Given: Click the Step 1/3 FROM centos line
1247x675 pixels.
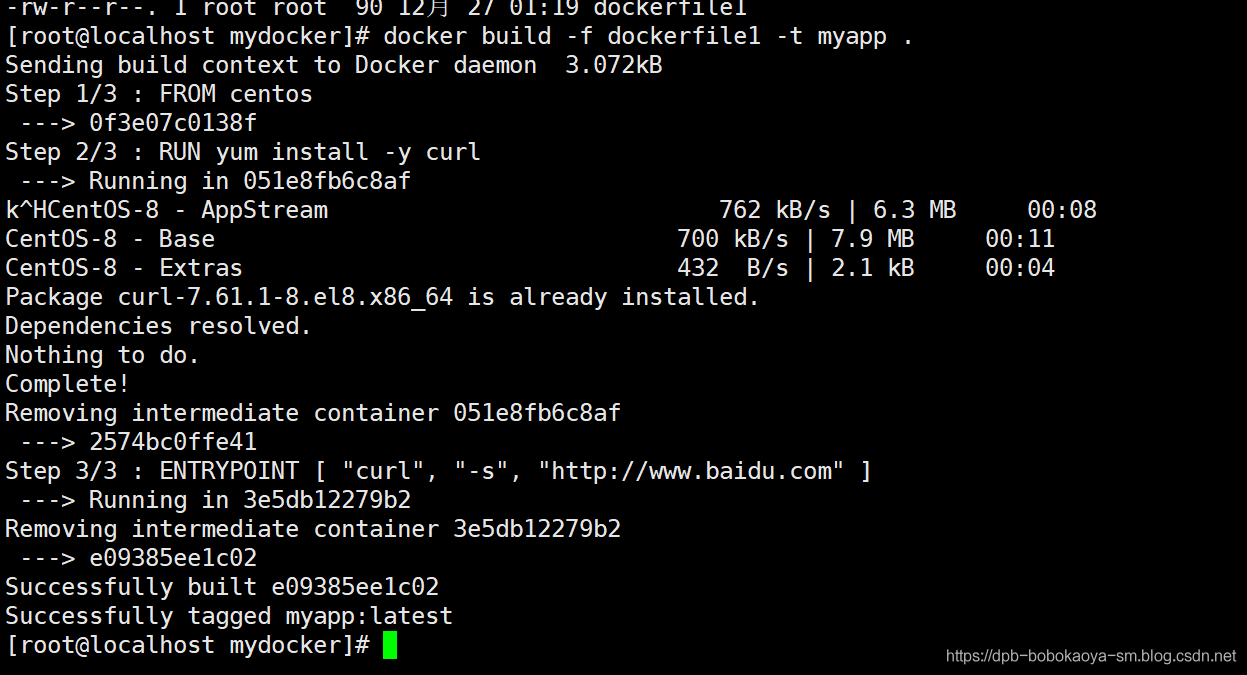Looking at the screenshot, I should (x=159, y=94).
